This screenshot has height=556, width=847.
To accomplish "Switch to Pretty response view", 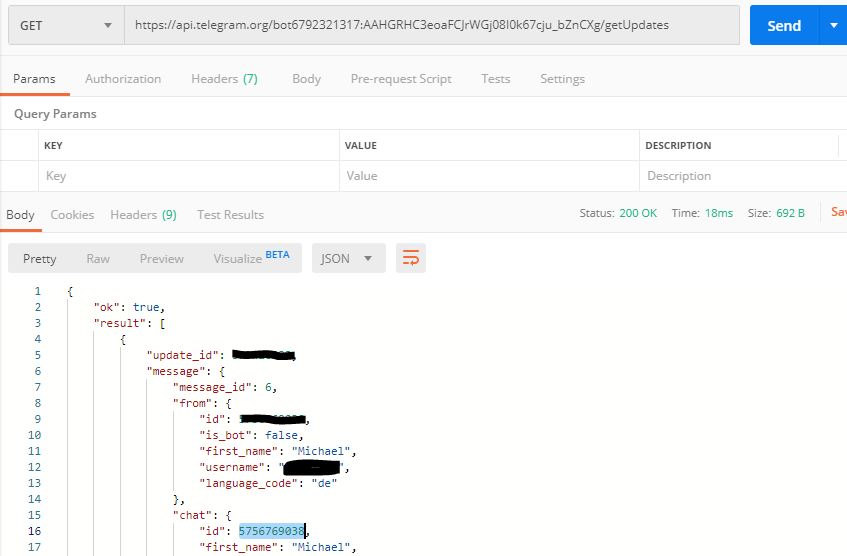I will click(x=39, y=259).
